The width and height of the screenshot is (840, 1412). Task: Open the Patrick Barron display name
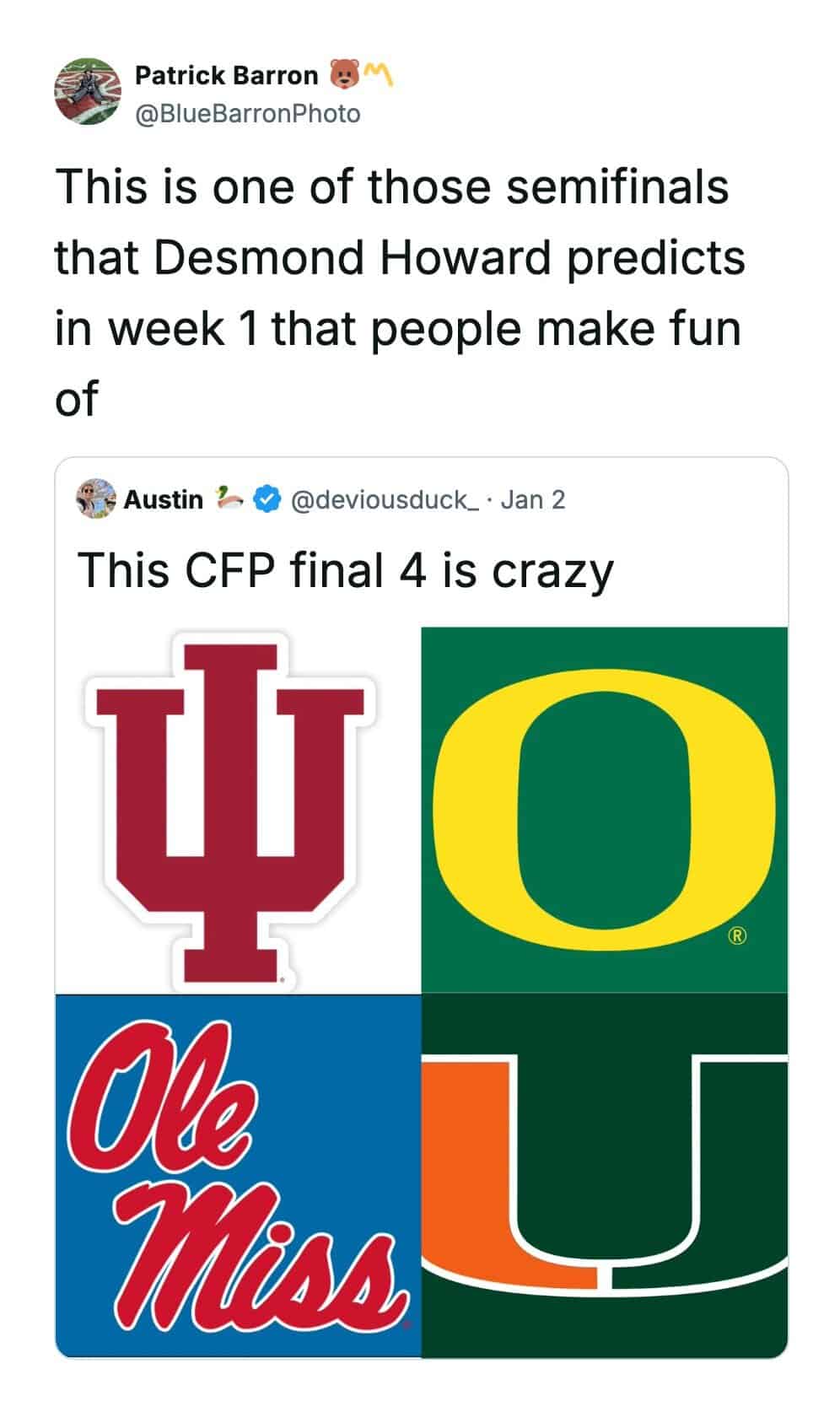[226, 76]
